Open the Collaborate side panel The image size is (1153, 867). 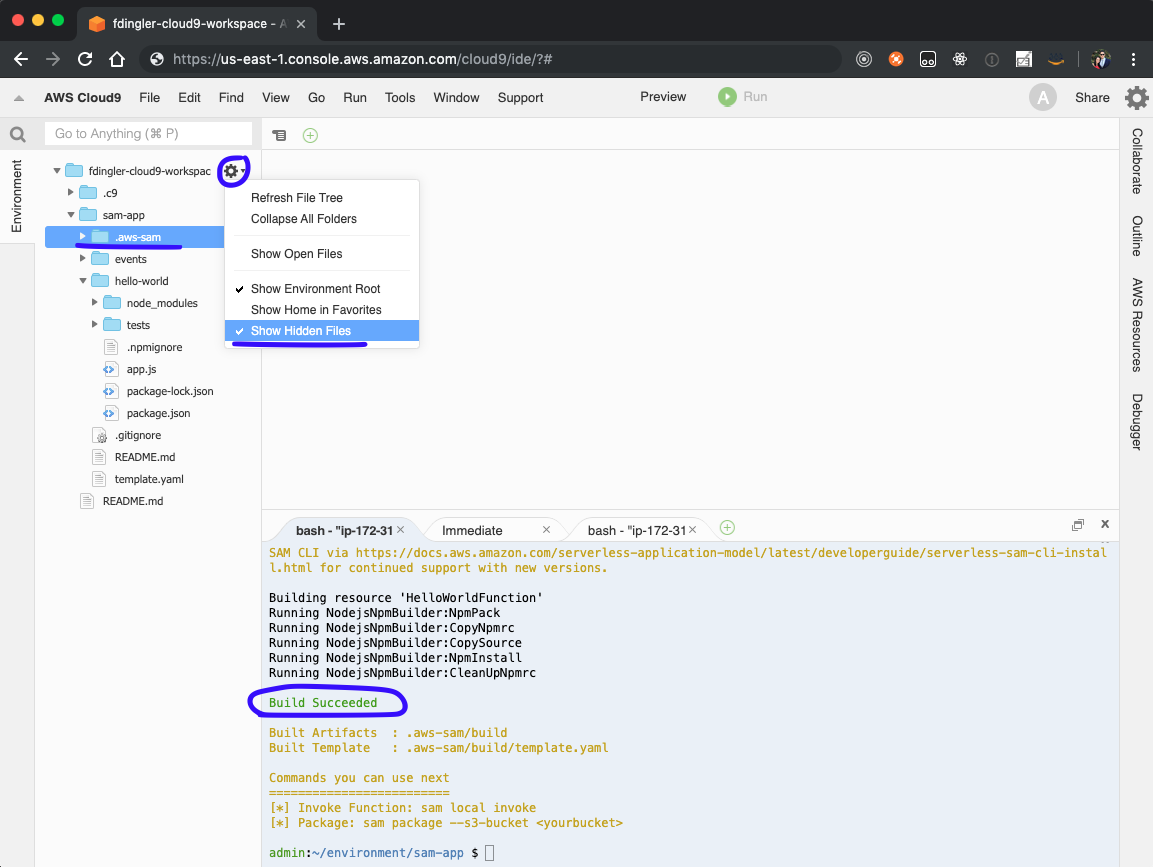point(1137,161)
